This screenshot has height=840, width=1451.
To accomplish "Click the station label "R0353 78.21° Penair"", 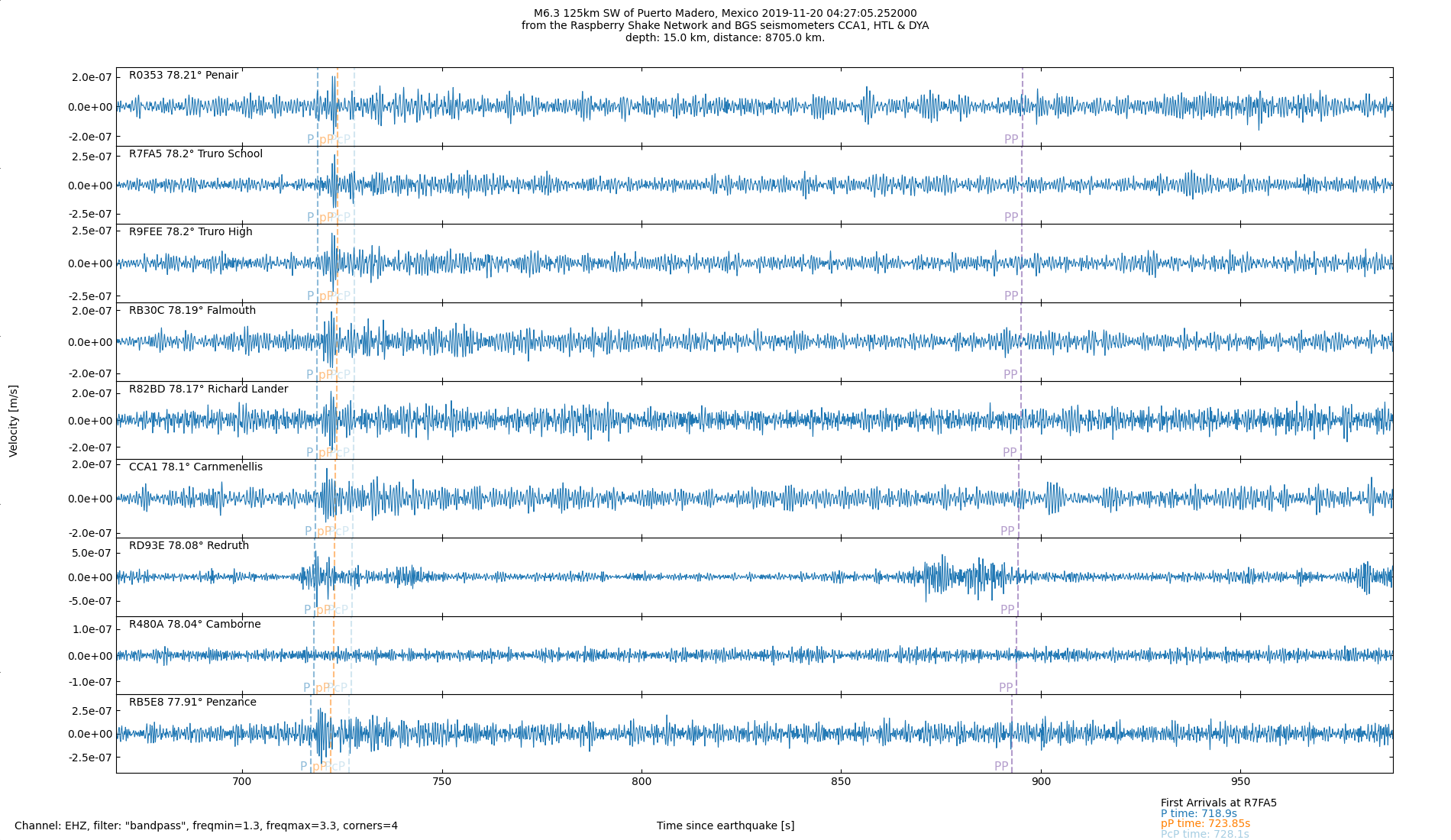I will pos(183,76).
